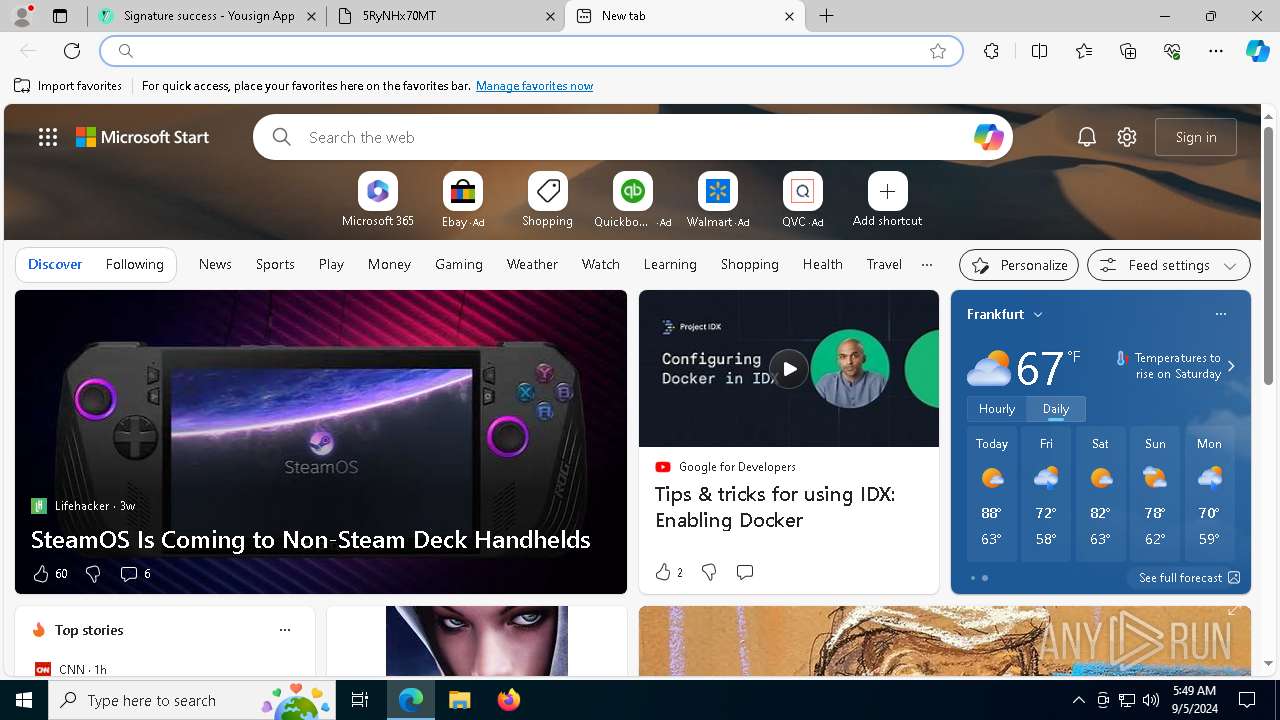This screenshot has height=720, width=1280.
Task: Switch to Signature success Yousign tab
Action: click(207, 16)
